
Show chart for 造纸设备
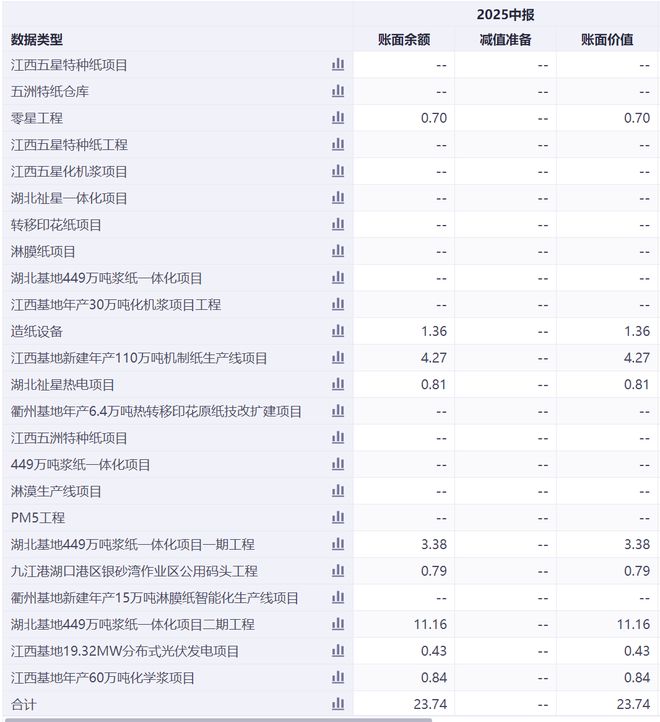pyautogui.click(x=338, y=331)
